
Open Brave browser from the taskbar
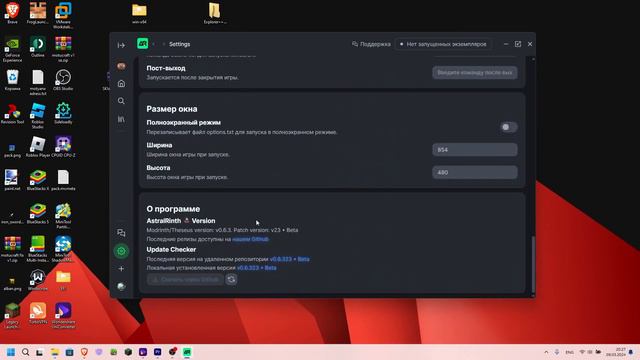84,352
